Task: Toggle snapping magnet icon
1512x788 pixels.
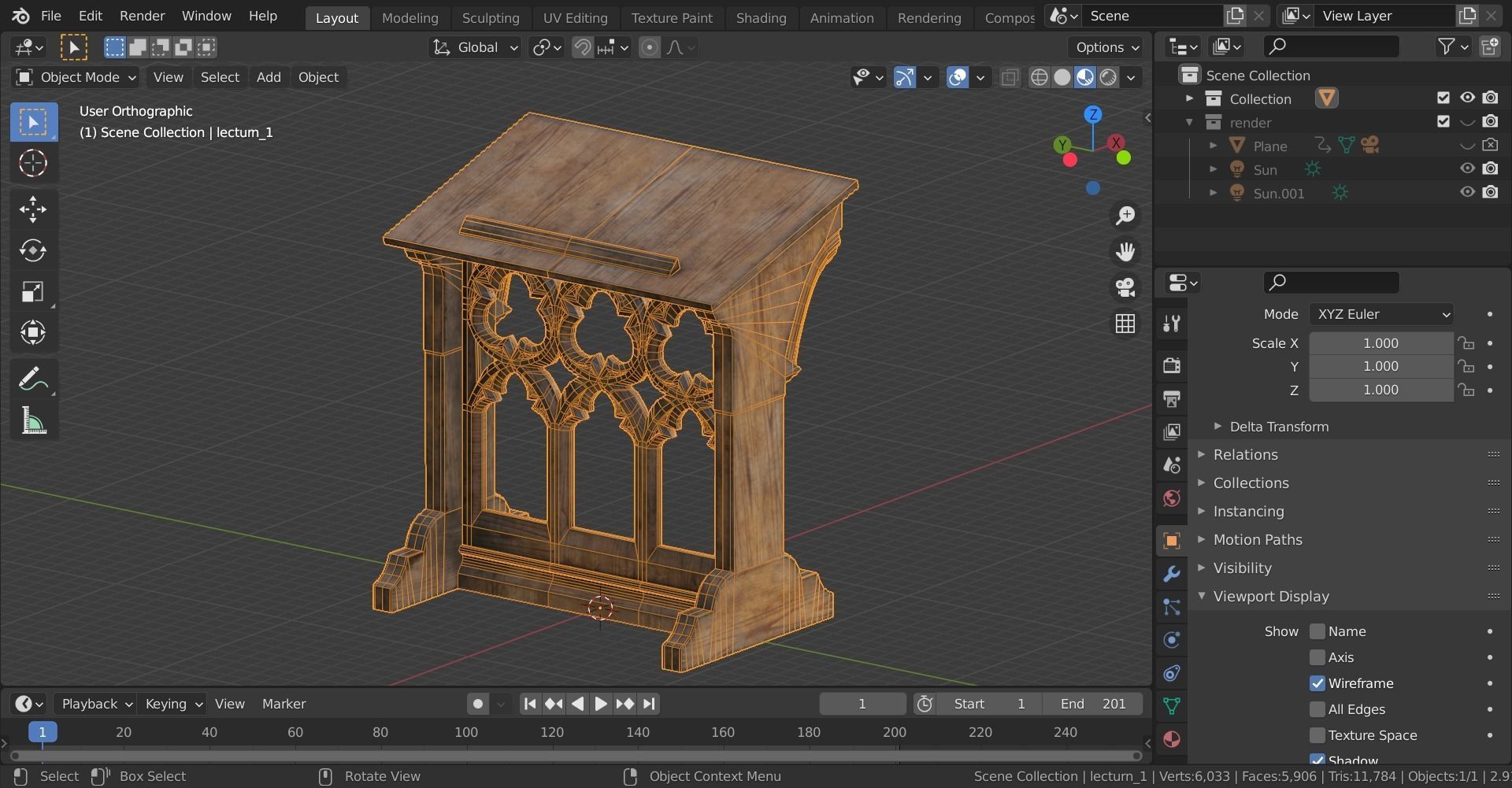Action: [583, 47]
